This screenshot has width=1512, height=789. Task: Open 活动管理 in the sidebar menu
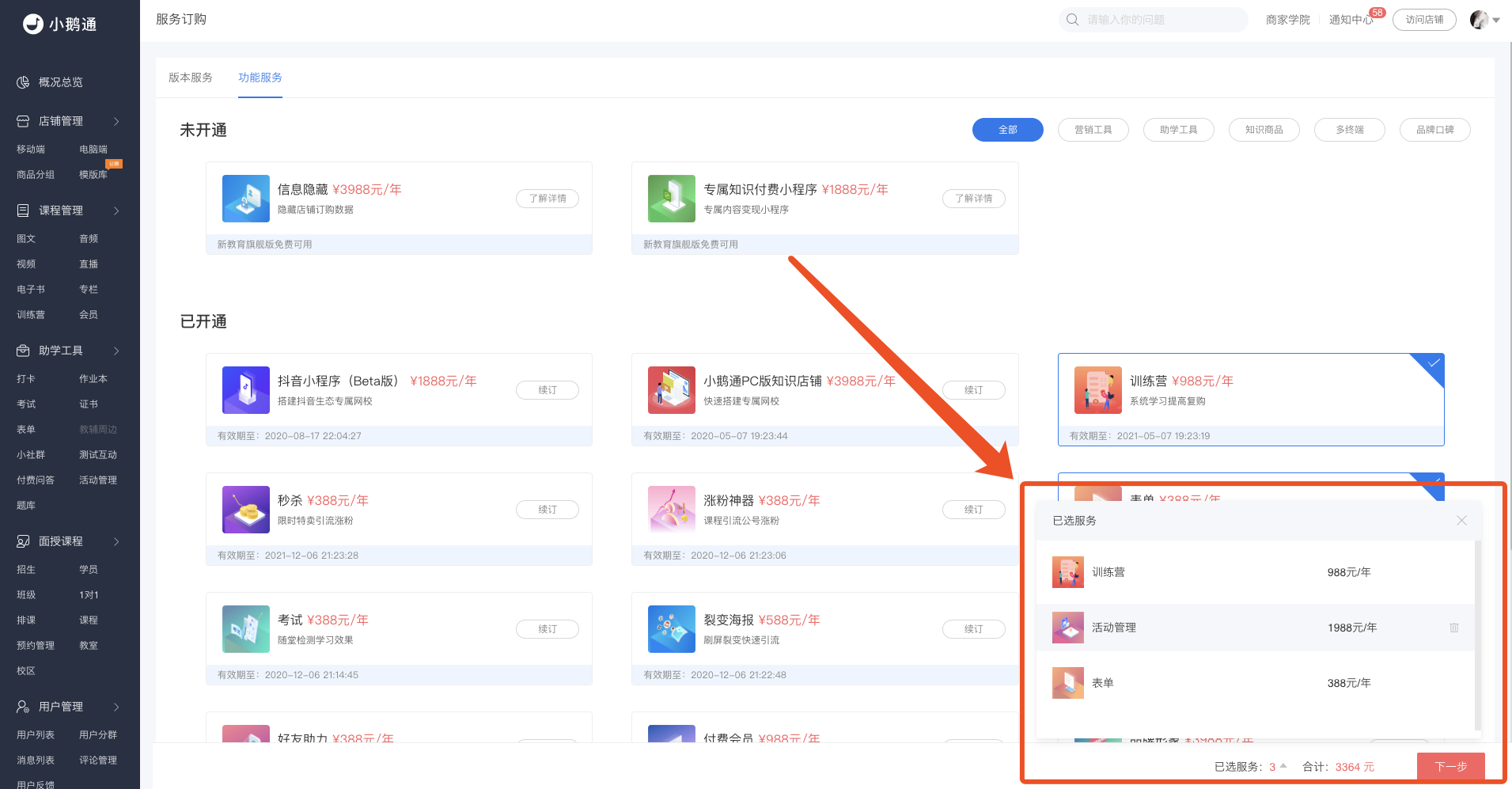(98, 480)
